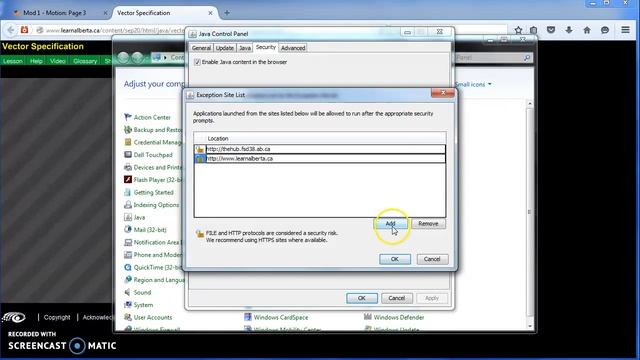Viewport: 640px width, 360px height.
Task: Open Mail (32-bit) icon
Action: [x=128, y=230]
